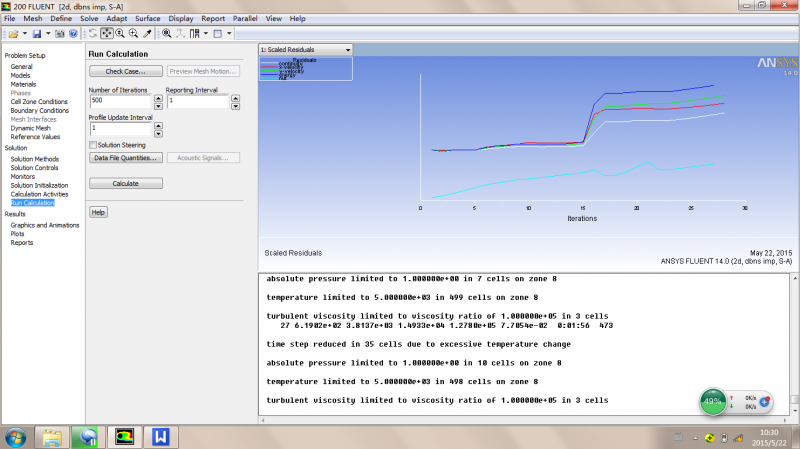Select Dynamic Mesh in the tree
Viewport: 800px width, 449px height.
click(x=31, y=128)
